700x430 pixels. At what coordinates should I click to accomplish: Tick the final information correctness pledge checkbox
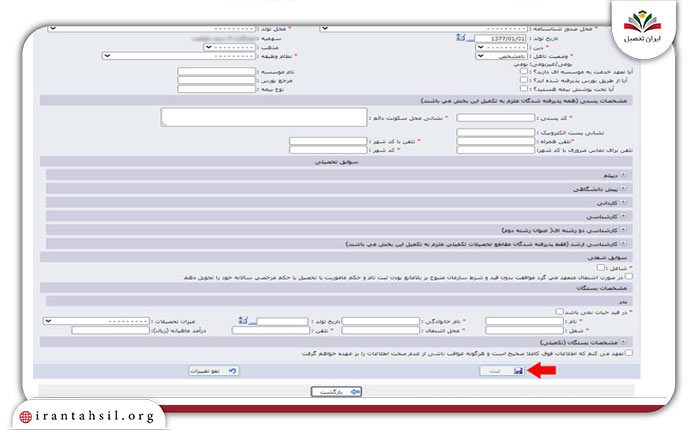coord(629,353)
